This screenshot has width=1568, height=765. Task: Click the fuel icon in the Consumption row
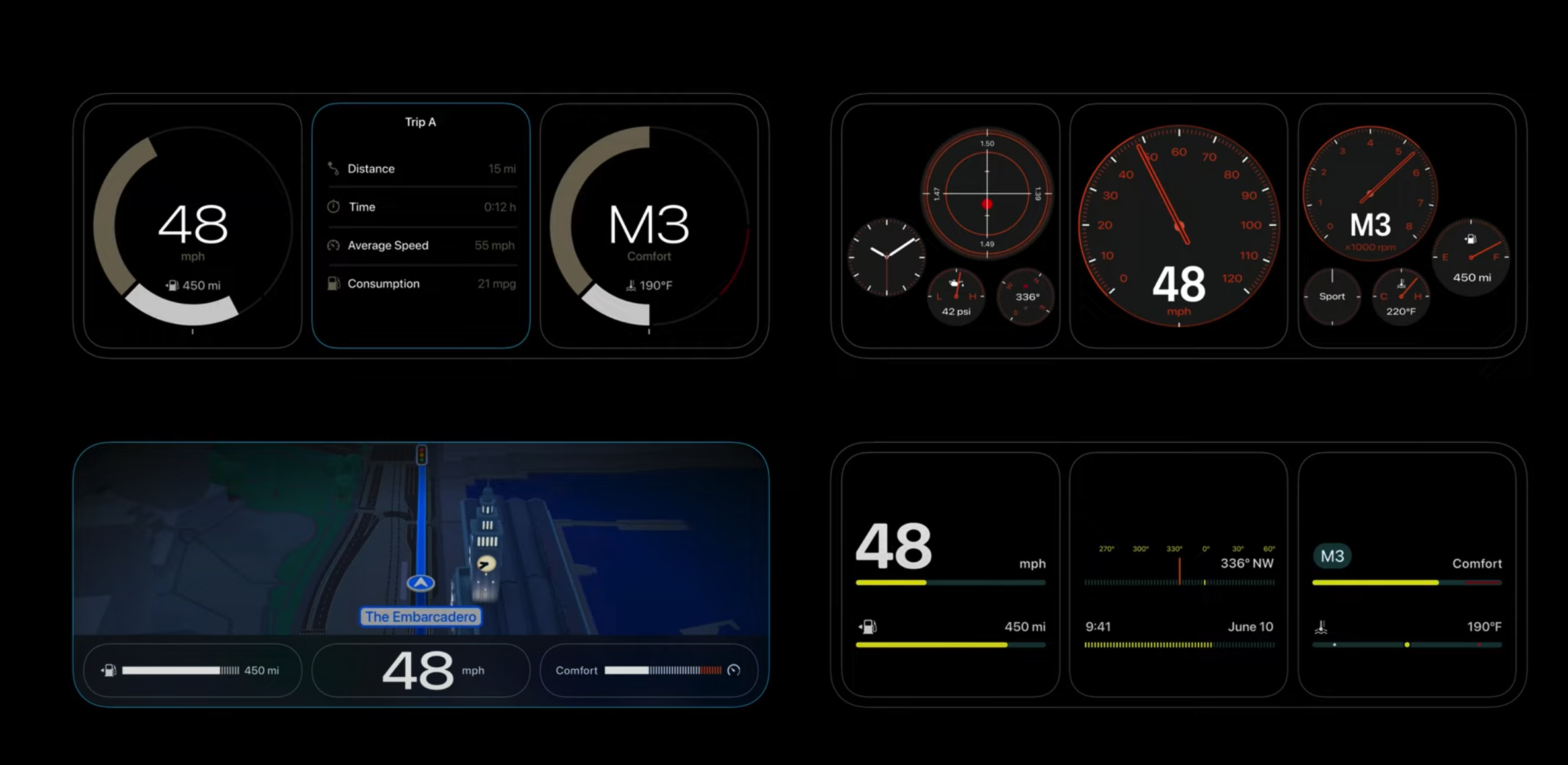tap(334, 283)
